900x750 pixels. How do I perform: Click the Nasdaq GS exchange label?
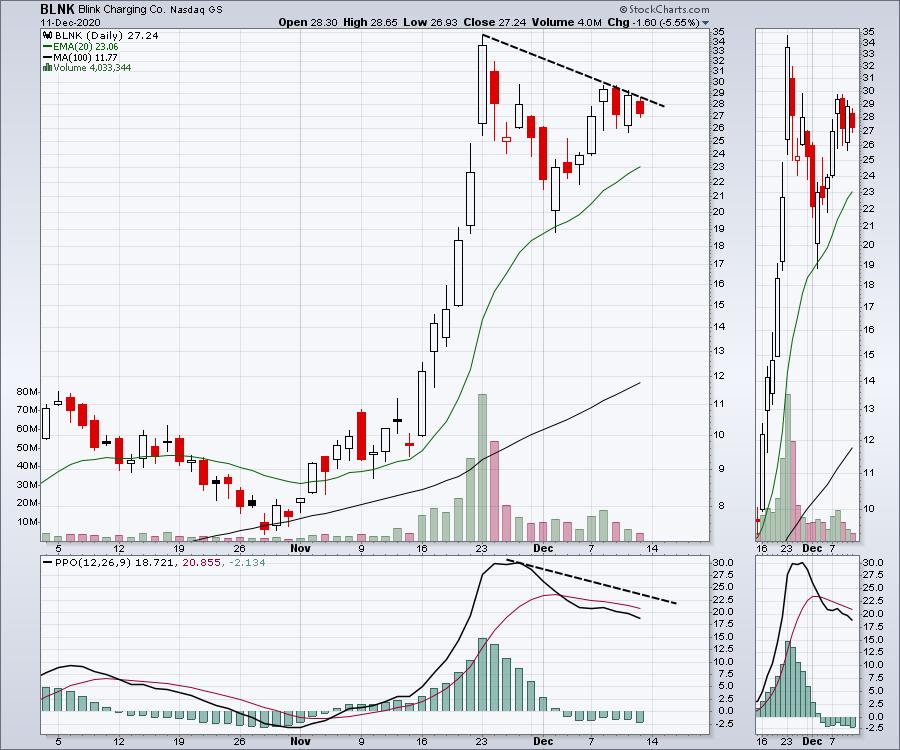pos(196,10)
